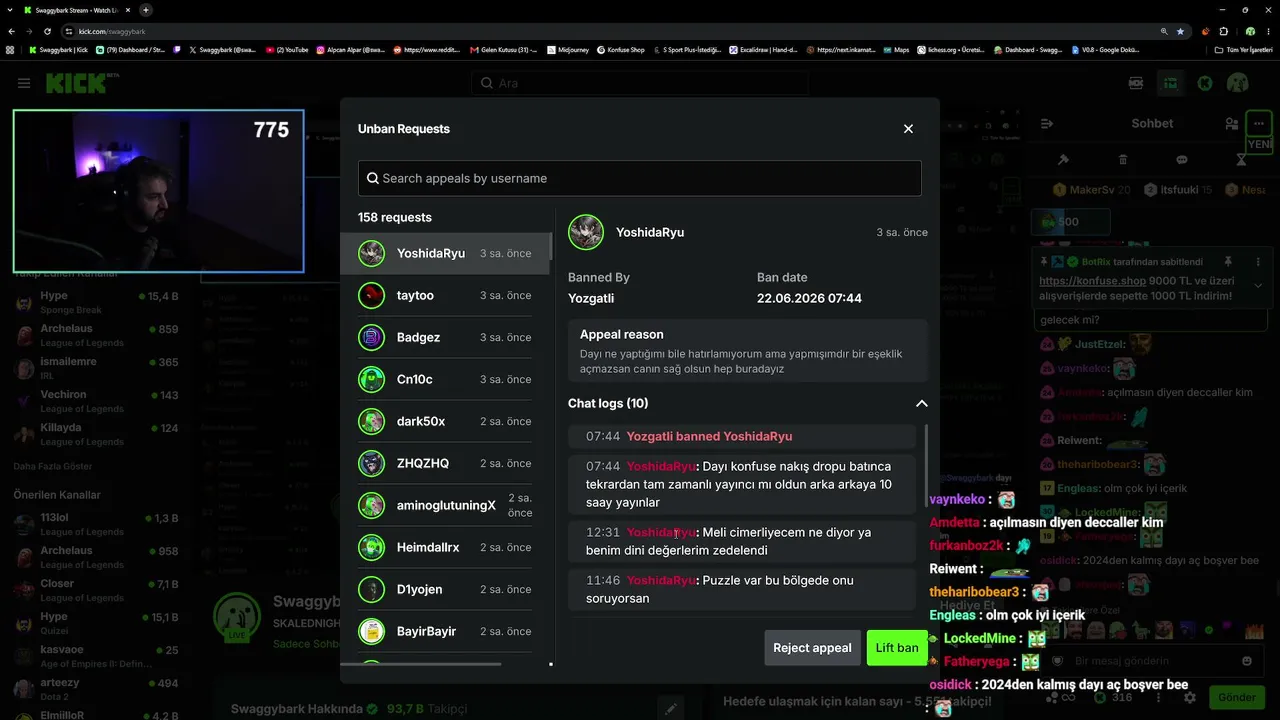Open chat user list icon next to Sohbet

1231,123
